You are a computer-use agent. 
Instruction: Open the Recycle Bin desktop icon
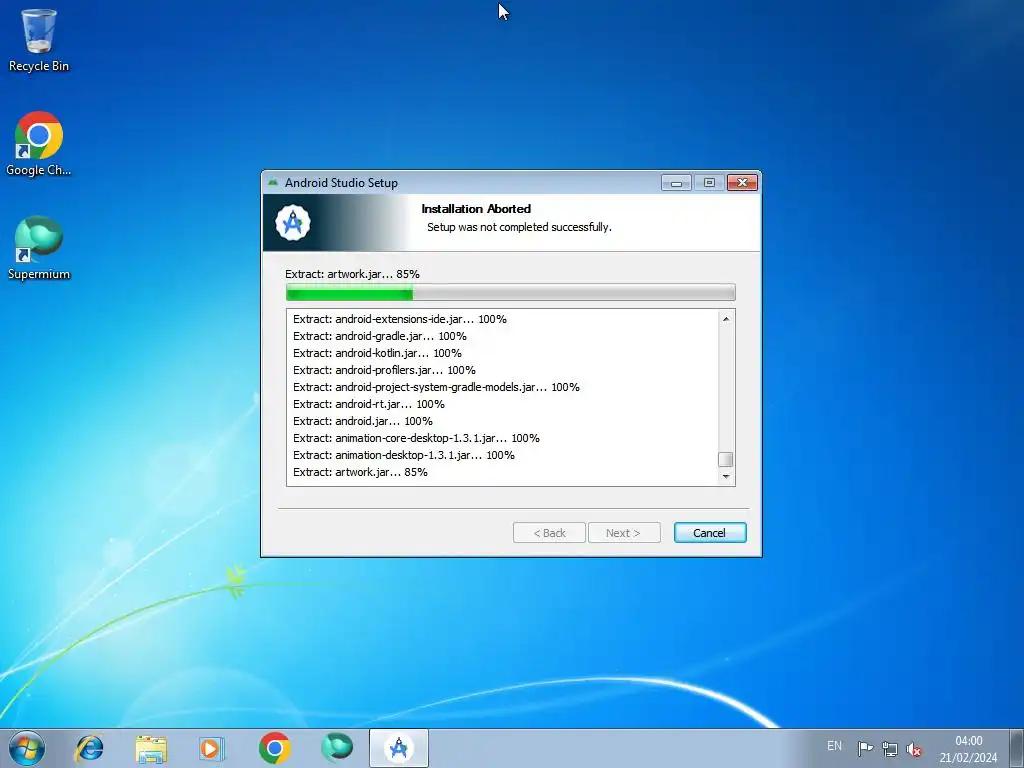(39, 40)
